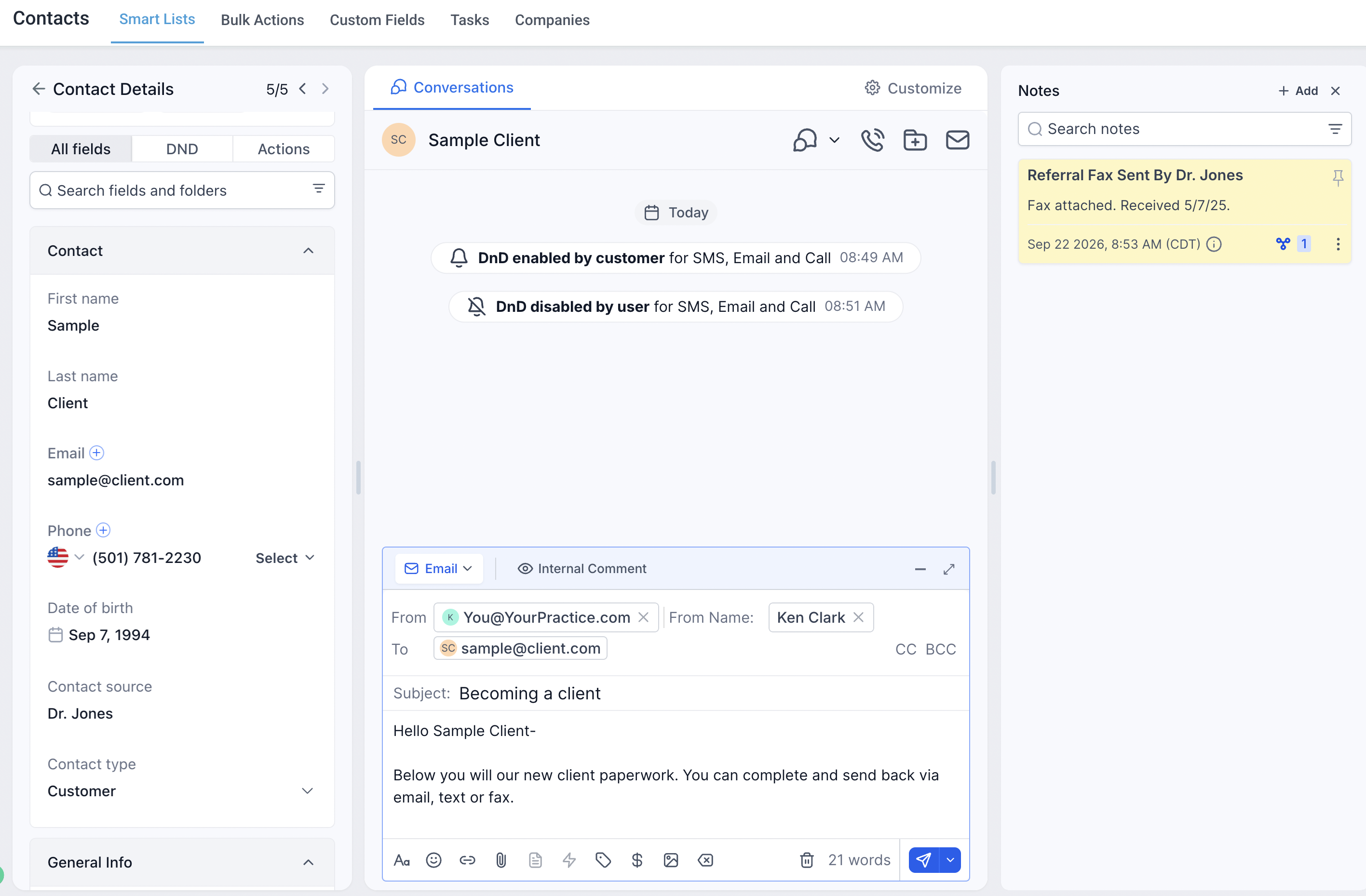
Task: Collapse the General Info section
Action: pyautogui.click(x=308, y=862)
